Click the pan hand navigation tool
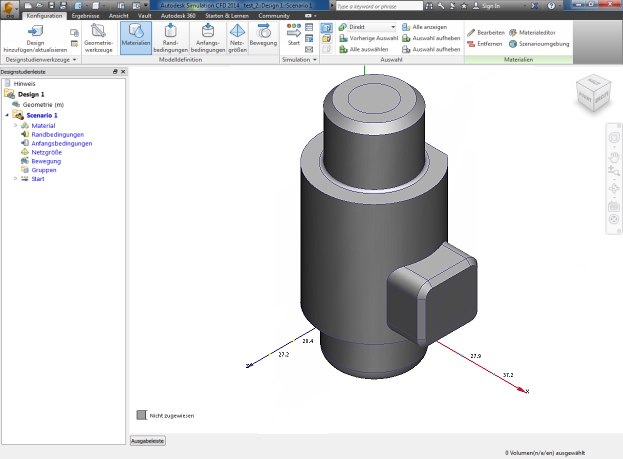The width and height of the screenshot is (623, 459). pyautogui.click(x=614, y=157)
